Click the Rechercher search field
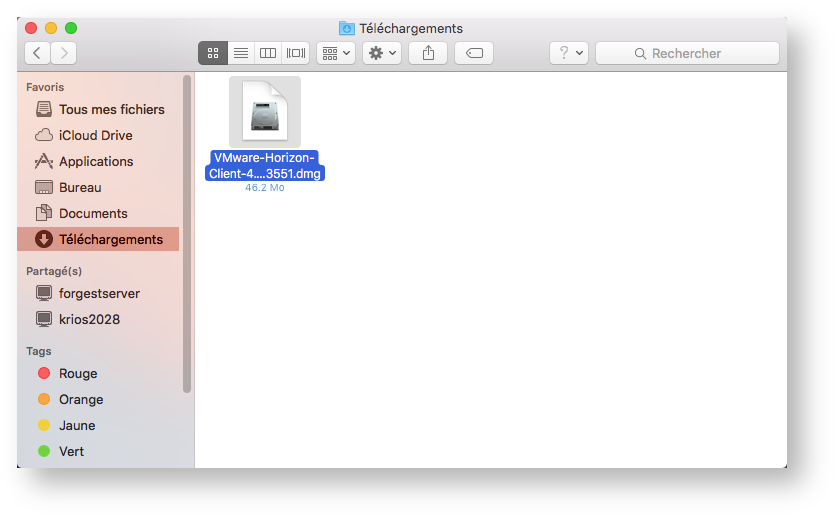 pyautogui.click(x=687, y=53)
